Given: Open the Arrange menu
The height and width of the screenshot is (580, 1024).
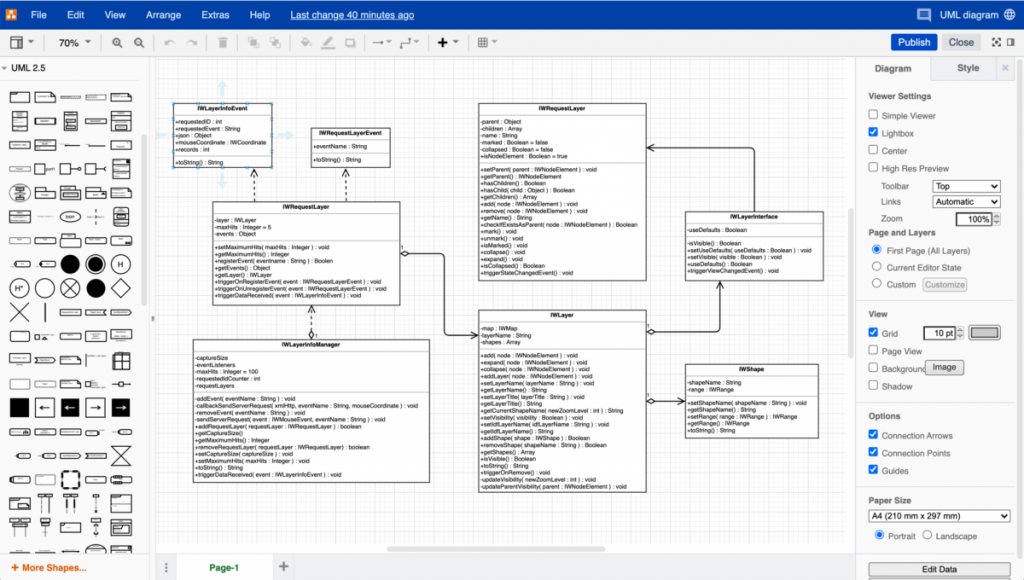Looking at the screenshot, I should click(x=163, y=14).
